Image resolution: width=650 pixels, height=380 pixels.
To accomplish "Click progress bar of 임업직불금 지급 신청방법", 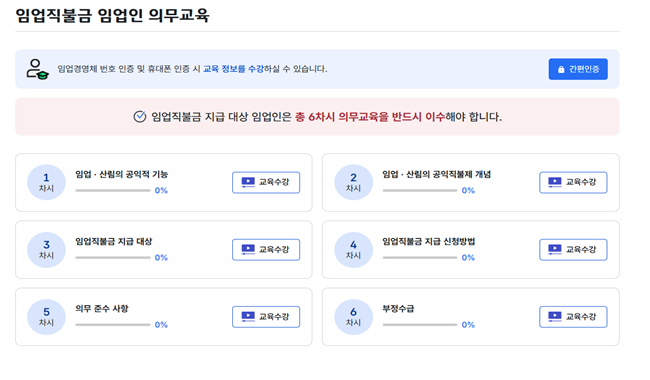I will coord(420,258).
